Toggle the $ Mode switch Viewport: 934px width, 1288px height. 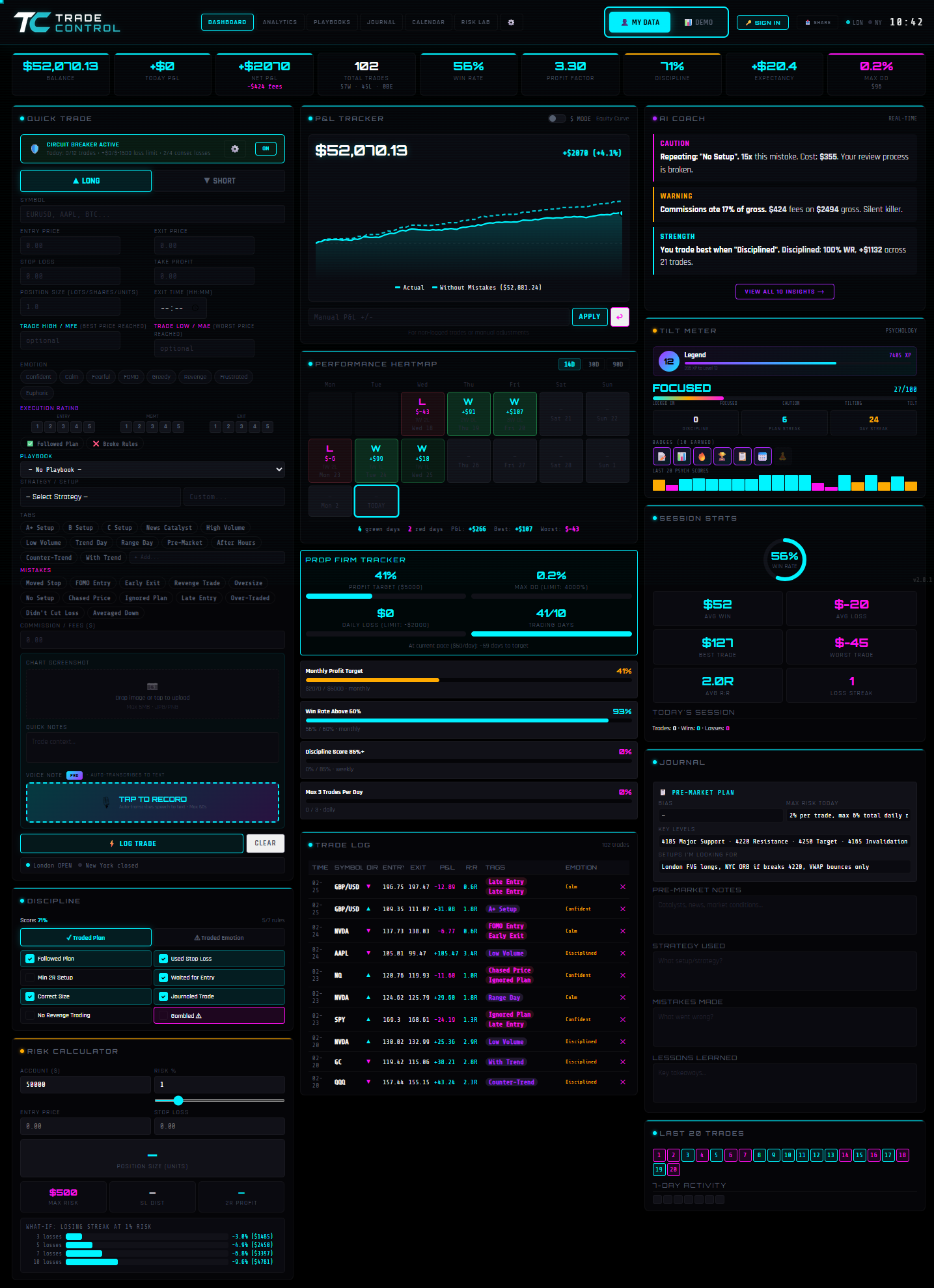pyautogui.click(x=556, y=118)
